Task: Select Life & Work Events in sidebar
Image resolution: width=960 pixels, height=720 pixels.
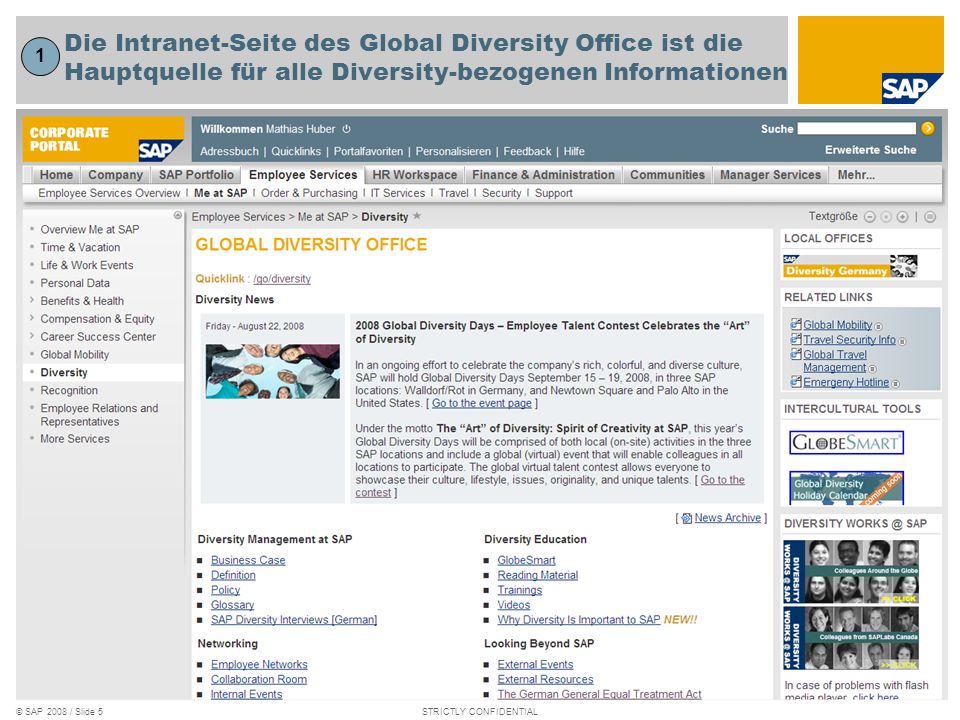Action: pos(86,265)
